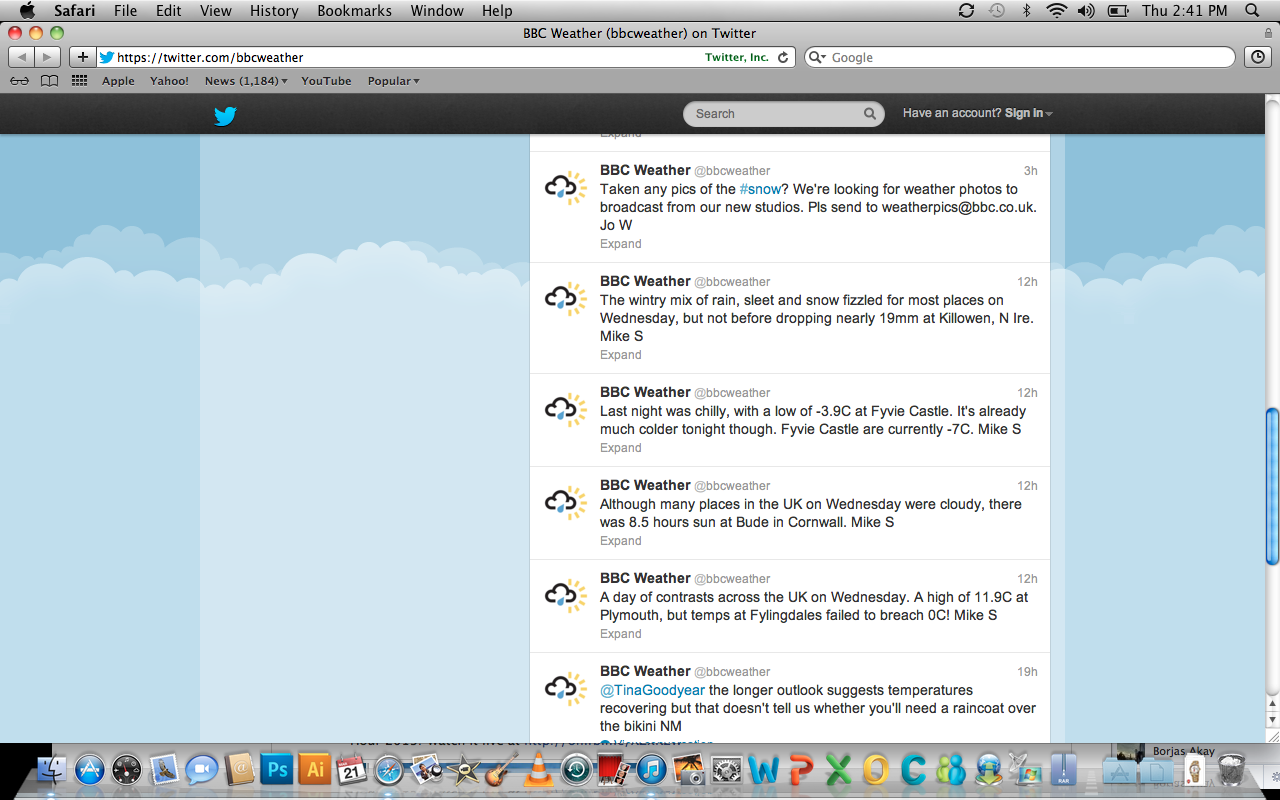
Task: Open Microsoft Word in the Dock
Action: tap(763, 769)
